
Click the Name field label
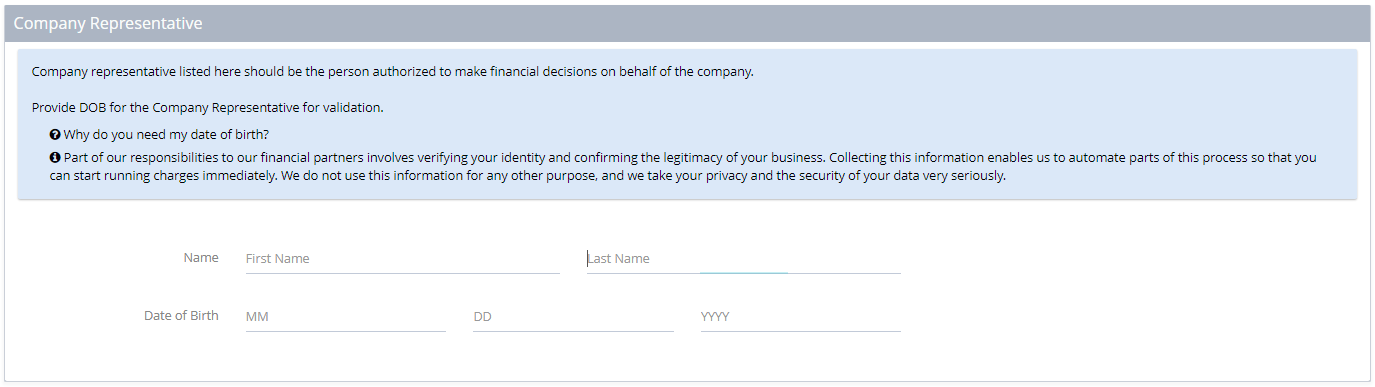coord(201,257)
